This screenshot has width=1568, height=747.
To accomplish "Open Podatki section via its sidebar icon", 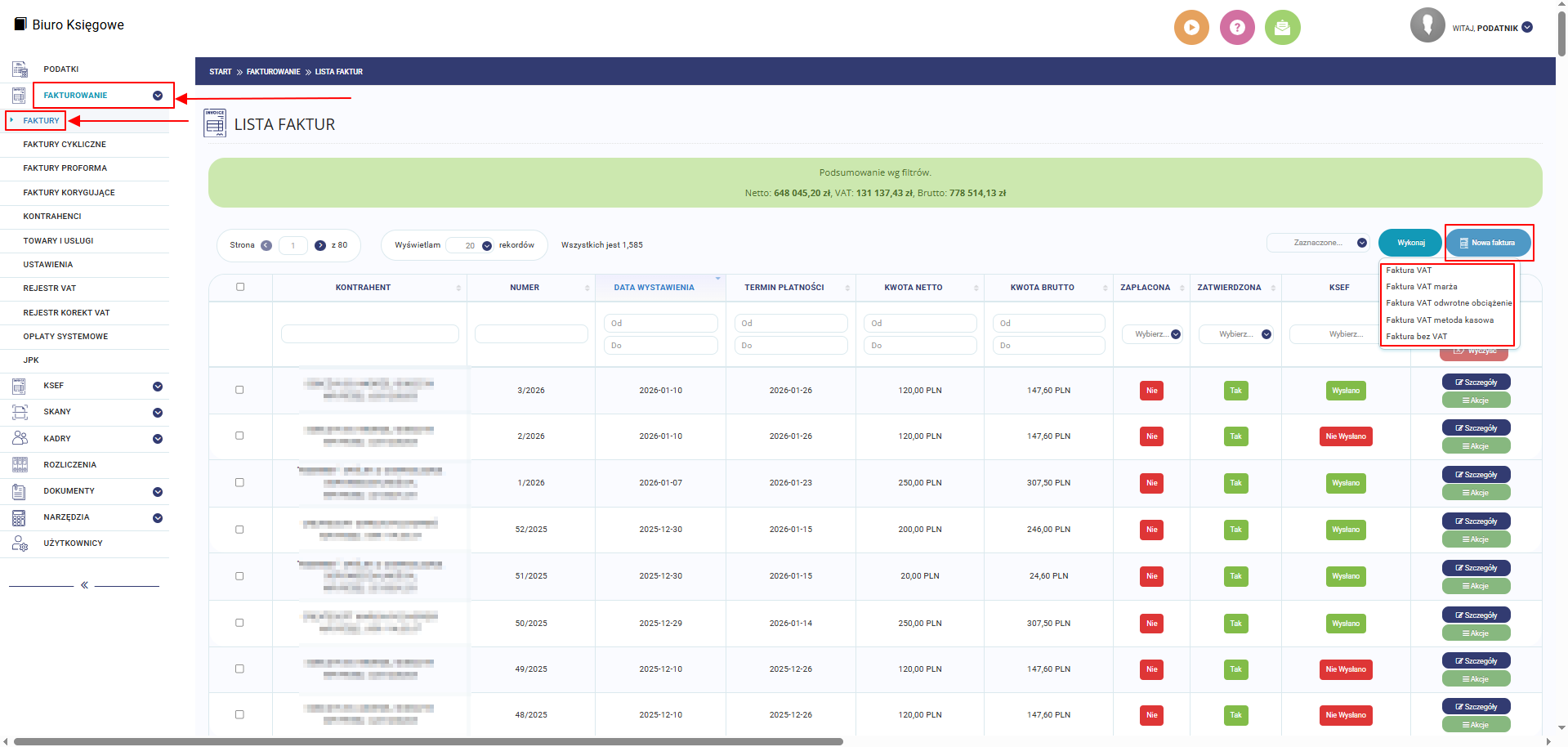I will click(20, 69).
